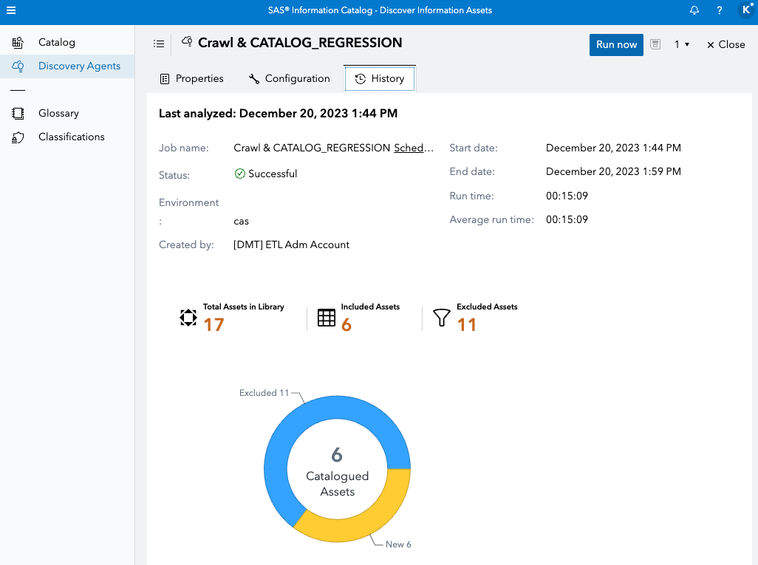The width and height of the screenshot is (758, 565).
Task: Click the run history log icon
Action: pyautogui.click(x=656, y=44)
